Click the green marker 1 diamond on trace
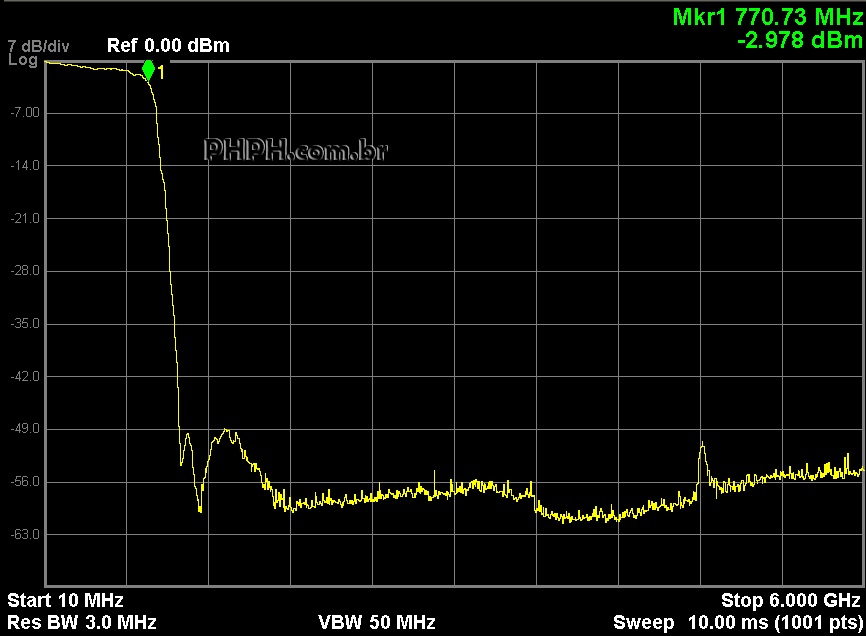This screenshot has height=636, width=866. click(148, 69)
